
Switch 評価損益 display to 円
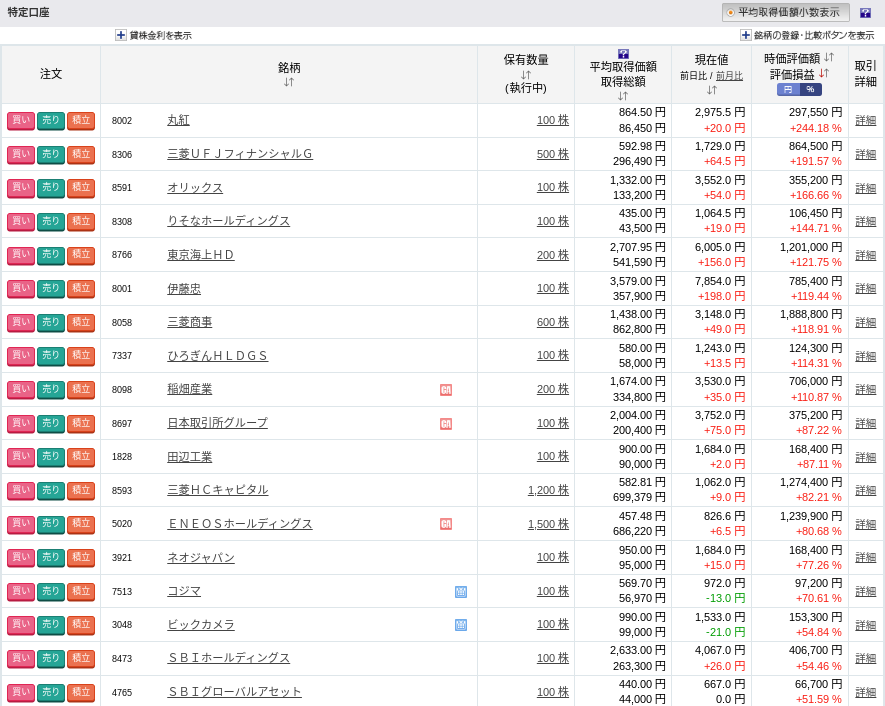[788, 89]
